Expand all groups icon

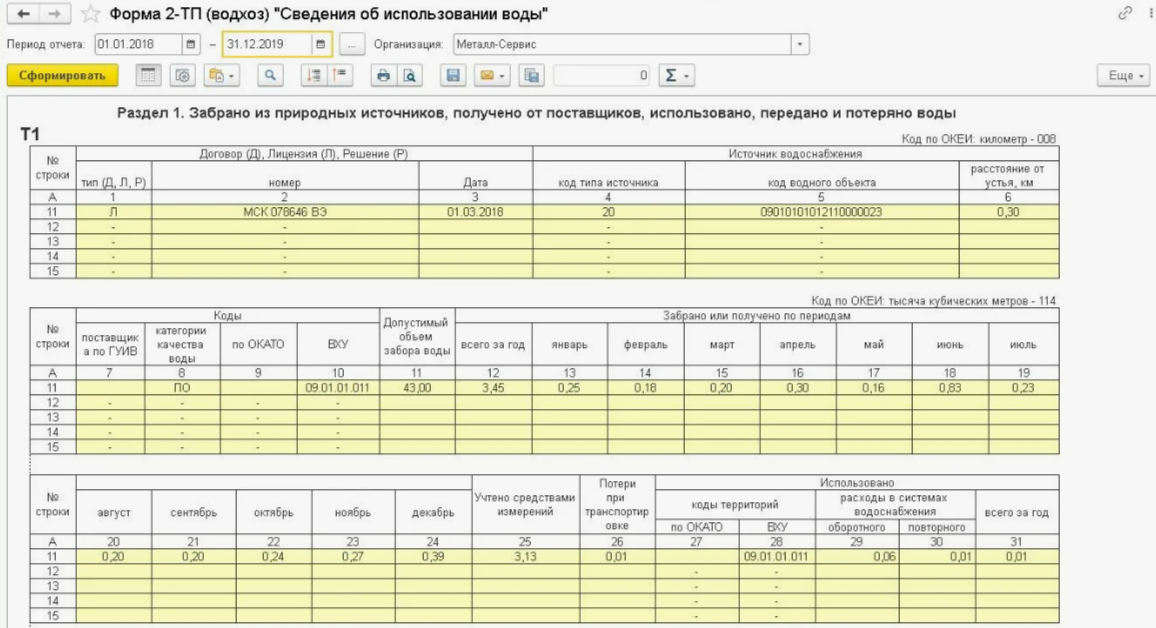[340, 75]
